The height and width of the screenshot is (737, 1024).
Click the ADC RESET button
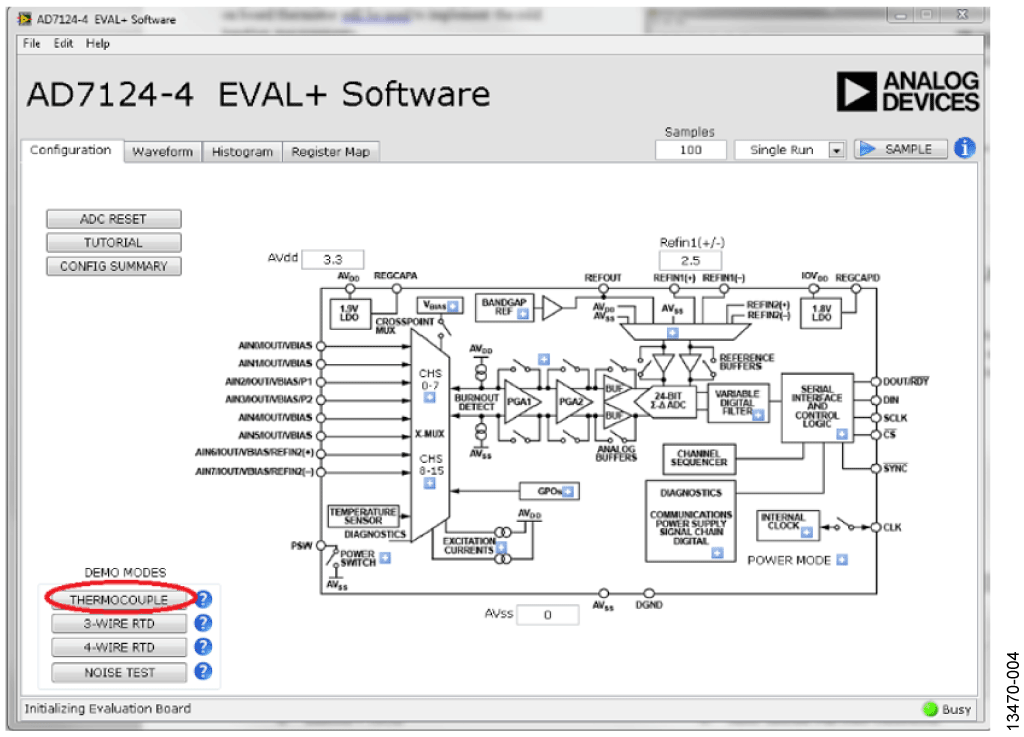coord(114,219)
